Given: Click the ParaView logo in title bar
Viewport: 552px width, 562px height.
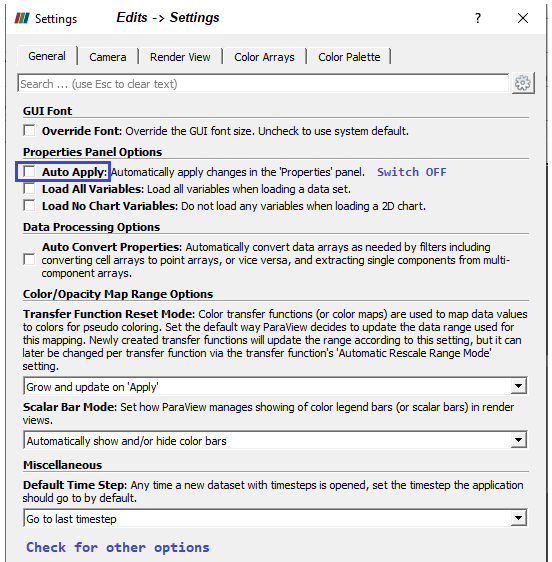Looking at the screenshot, I should pyautogui.click(x=22, y=18).
